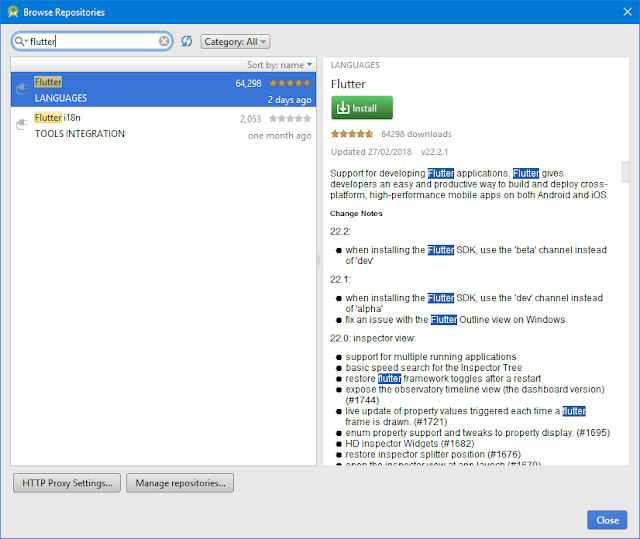The width and height of the screenshot is (640, 539).
Task: Click the Flutter title in details pane
Action: tap(348, 84)
